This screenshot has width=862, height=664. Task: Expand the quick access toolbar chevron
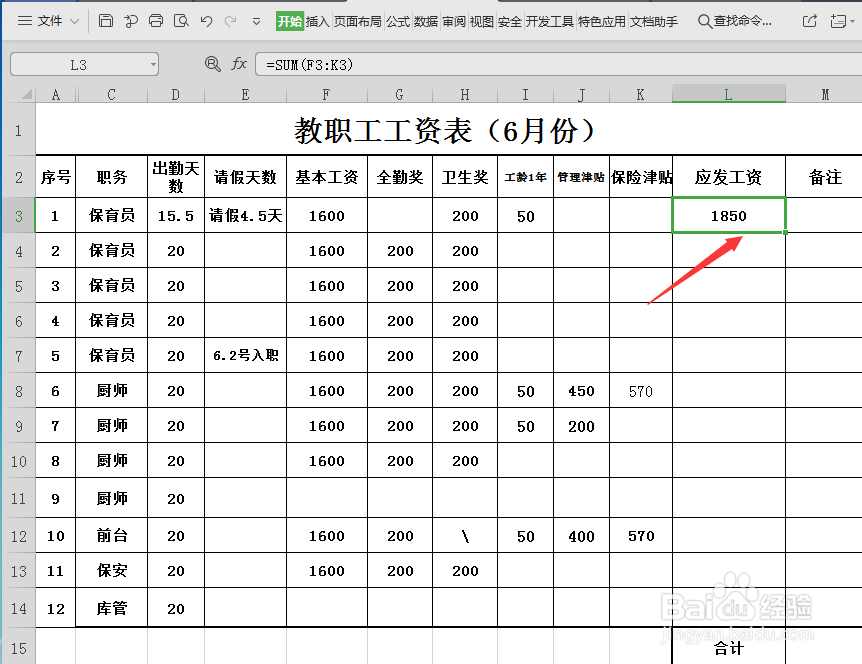click(258, 19)
